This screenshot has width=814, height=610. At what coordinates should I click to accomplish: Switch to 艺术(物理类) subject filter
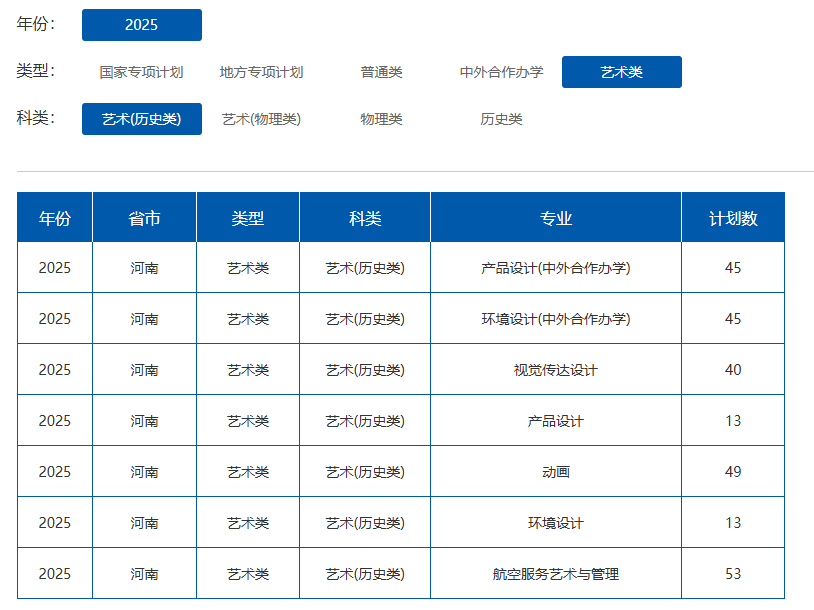pyautogui.click(x=262, y=119)
